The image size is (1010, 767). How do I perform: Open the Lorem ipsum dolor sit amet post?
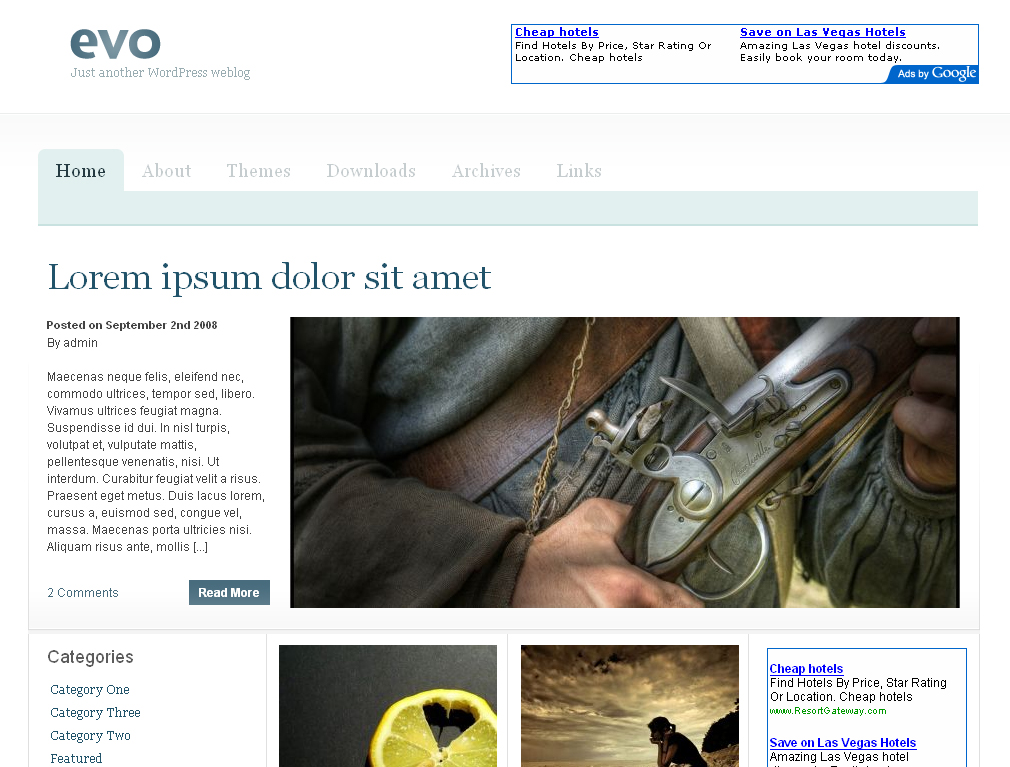pos(269,277)
